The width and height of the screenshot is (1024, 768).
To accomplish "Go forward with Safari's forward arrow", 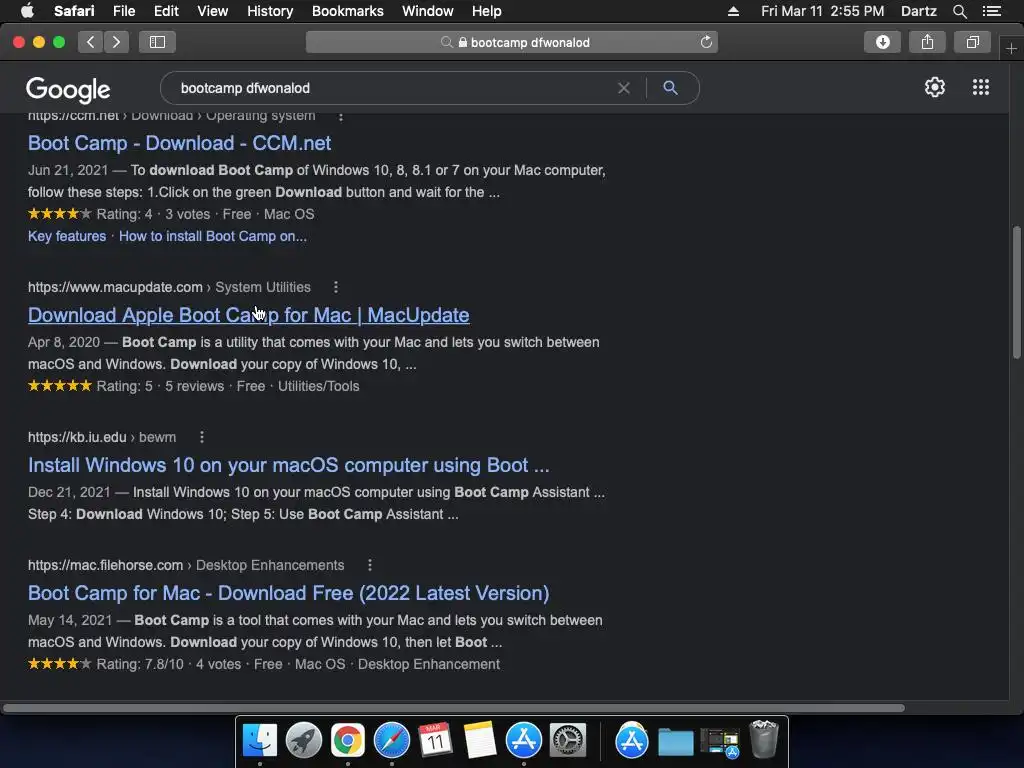I will (x=116, y=42).
